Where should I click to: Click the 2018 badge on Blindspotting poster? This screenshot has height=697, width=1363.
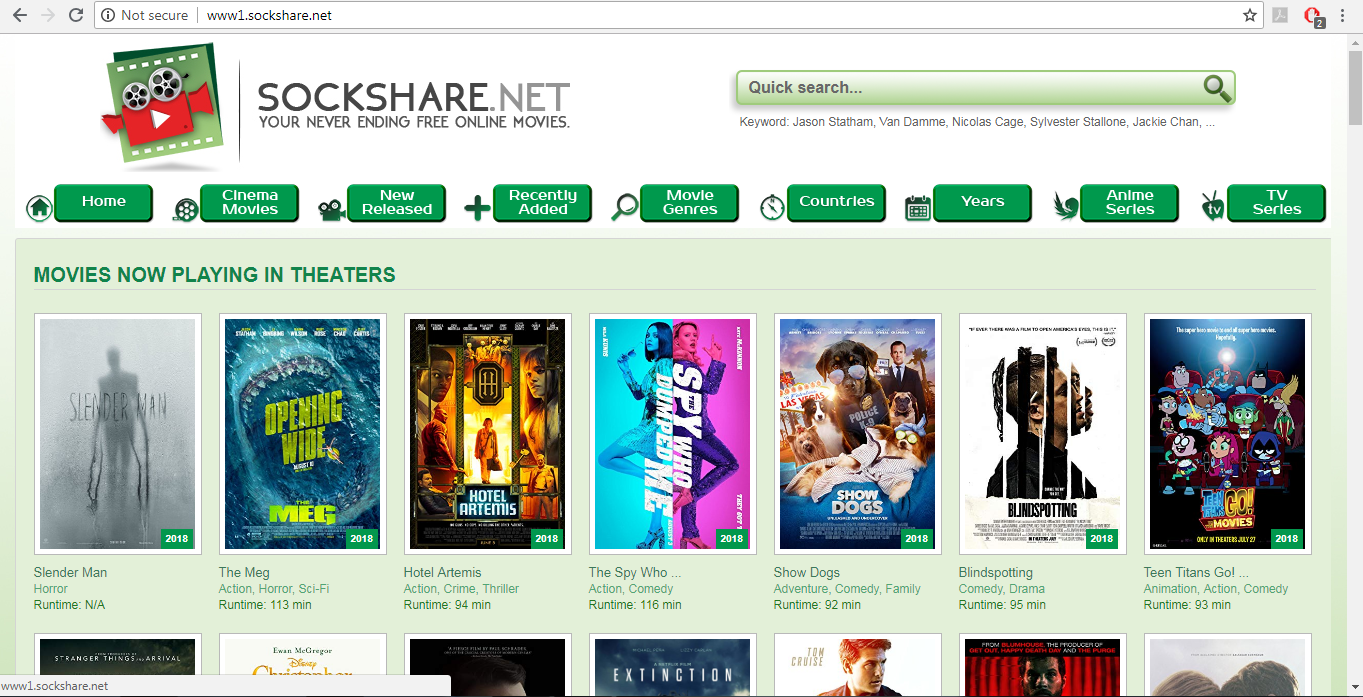[1102, 538]
